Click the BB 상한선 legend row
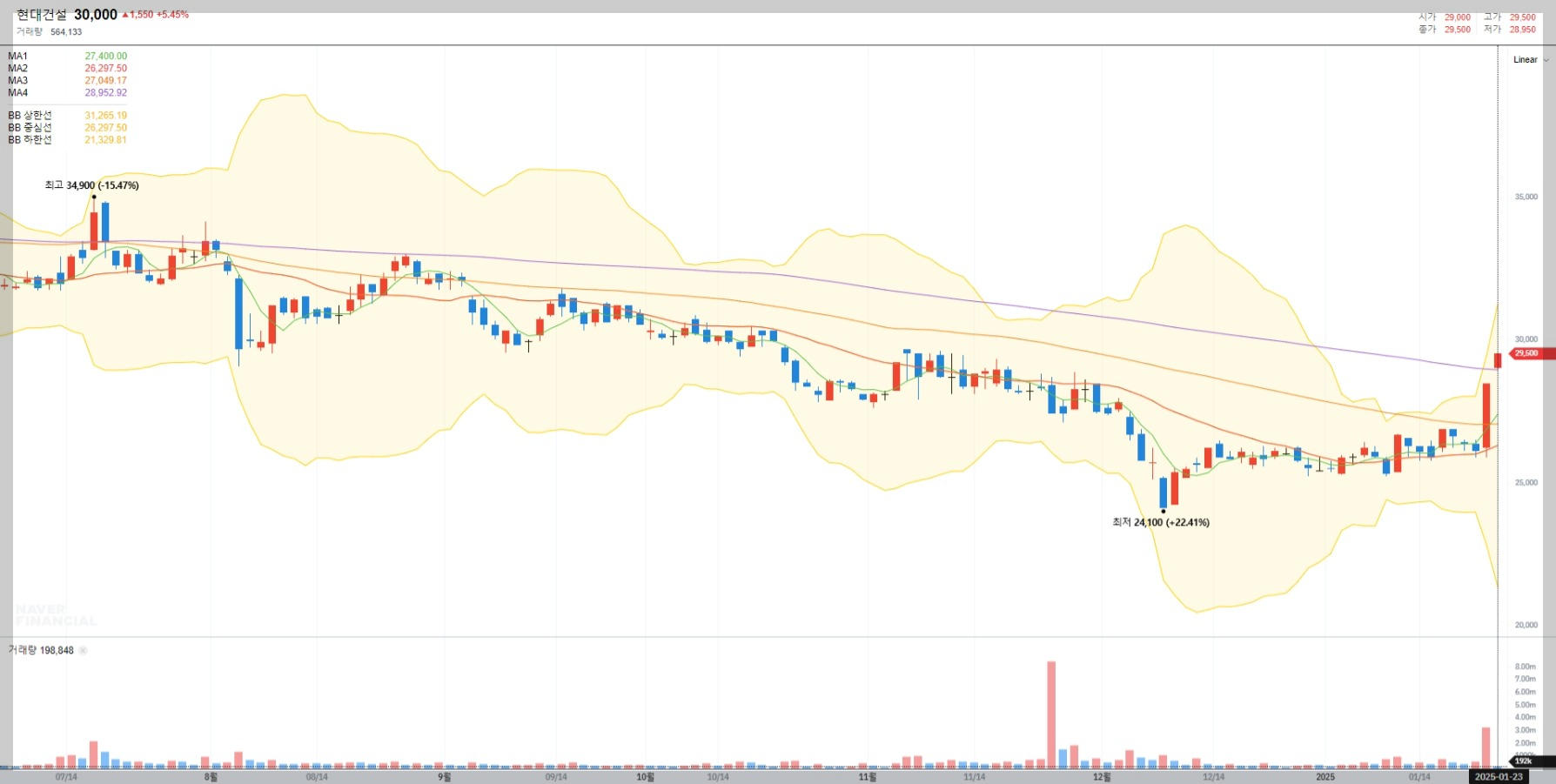This screenshot has width=1556, height=784. pos(67,115)
